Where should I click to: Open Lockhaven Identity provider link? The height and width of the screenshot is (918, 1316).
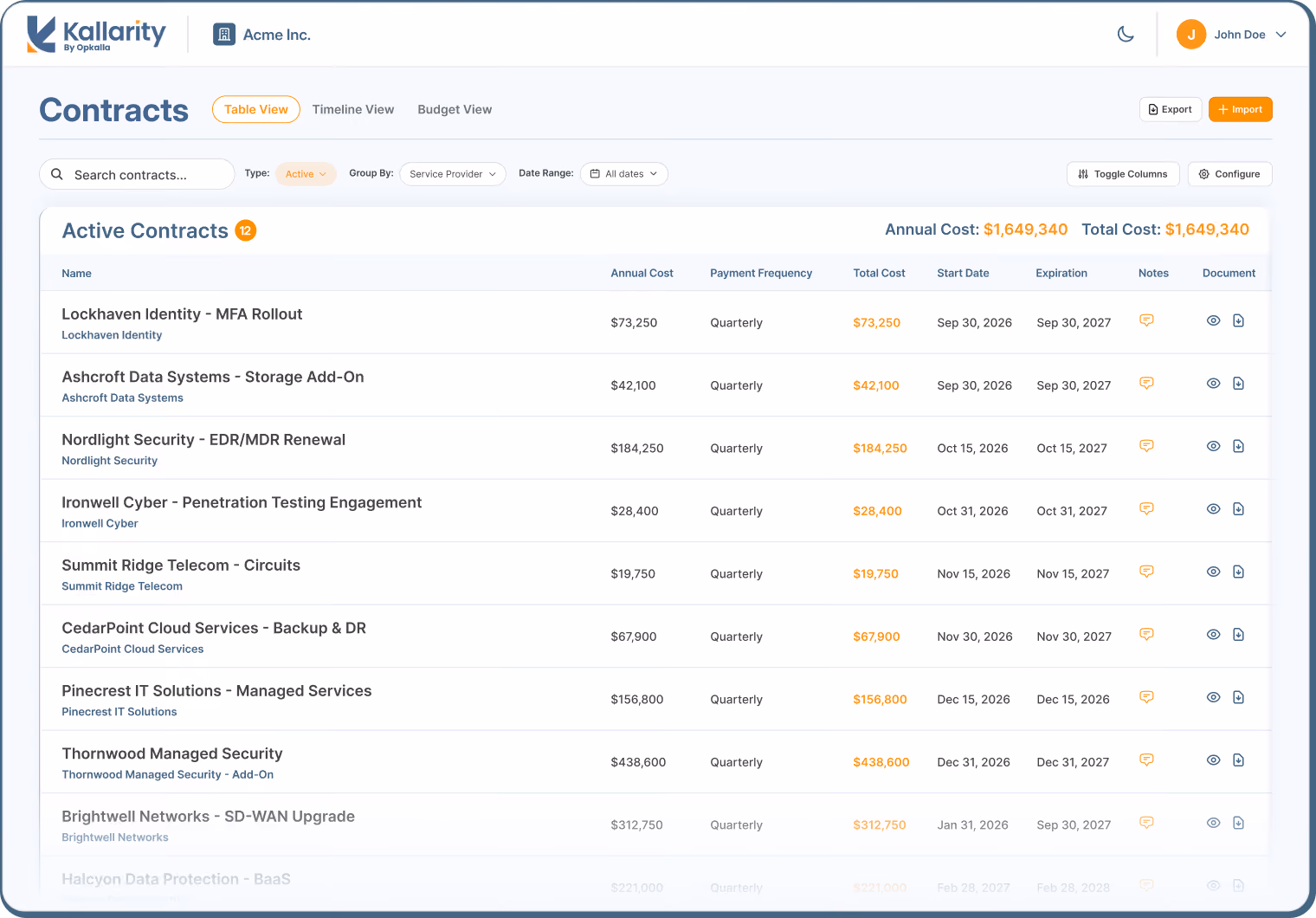click(x=112, y=335)
